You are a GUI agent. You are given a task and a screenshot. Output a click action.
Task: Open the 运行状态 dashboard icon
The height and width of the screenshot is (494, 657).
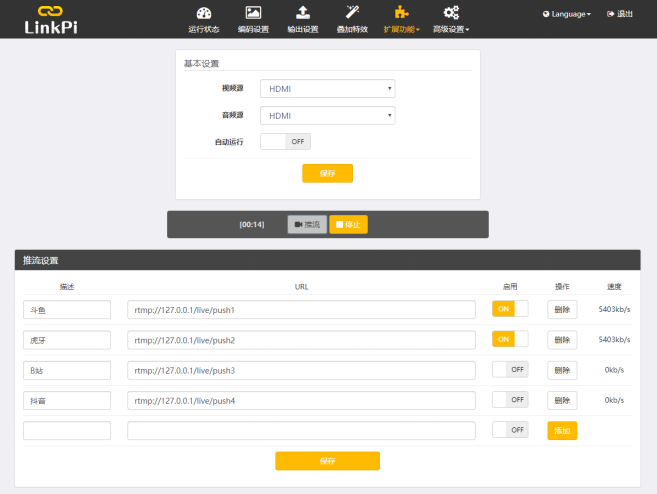[204, 13]
